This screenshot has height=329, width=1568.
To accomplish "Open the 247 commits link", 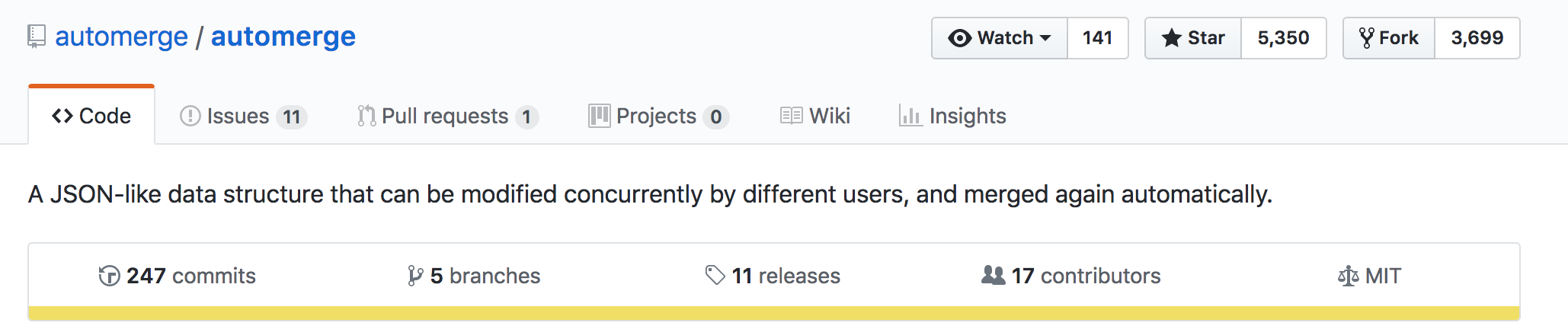I will 178,276.
